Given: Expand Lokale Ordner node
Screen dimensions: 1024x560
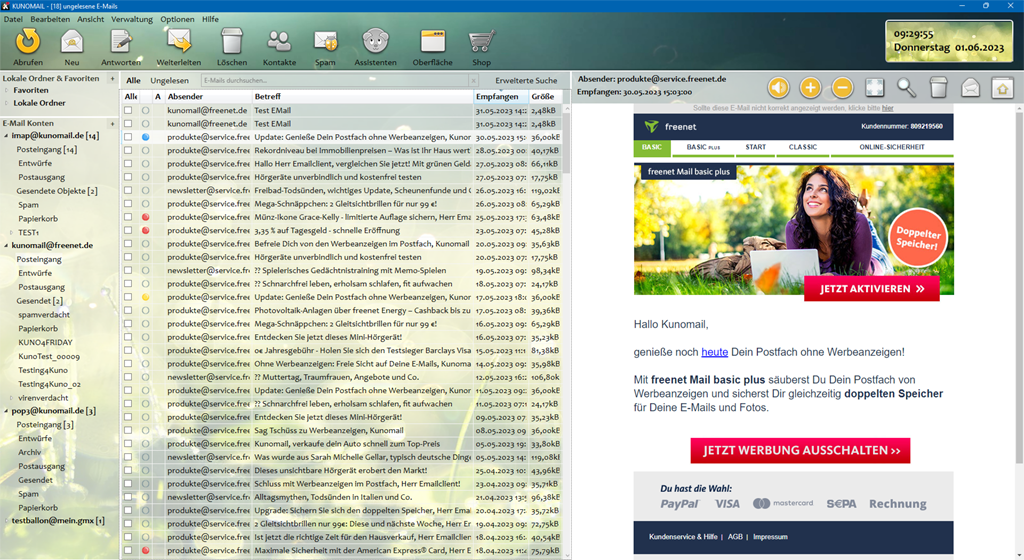Looking at the screenshot, I should click(7, 102).
